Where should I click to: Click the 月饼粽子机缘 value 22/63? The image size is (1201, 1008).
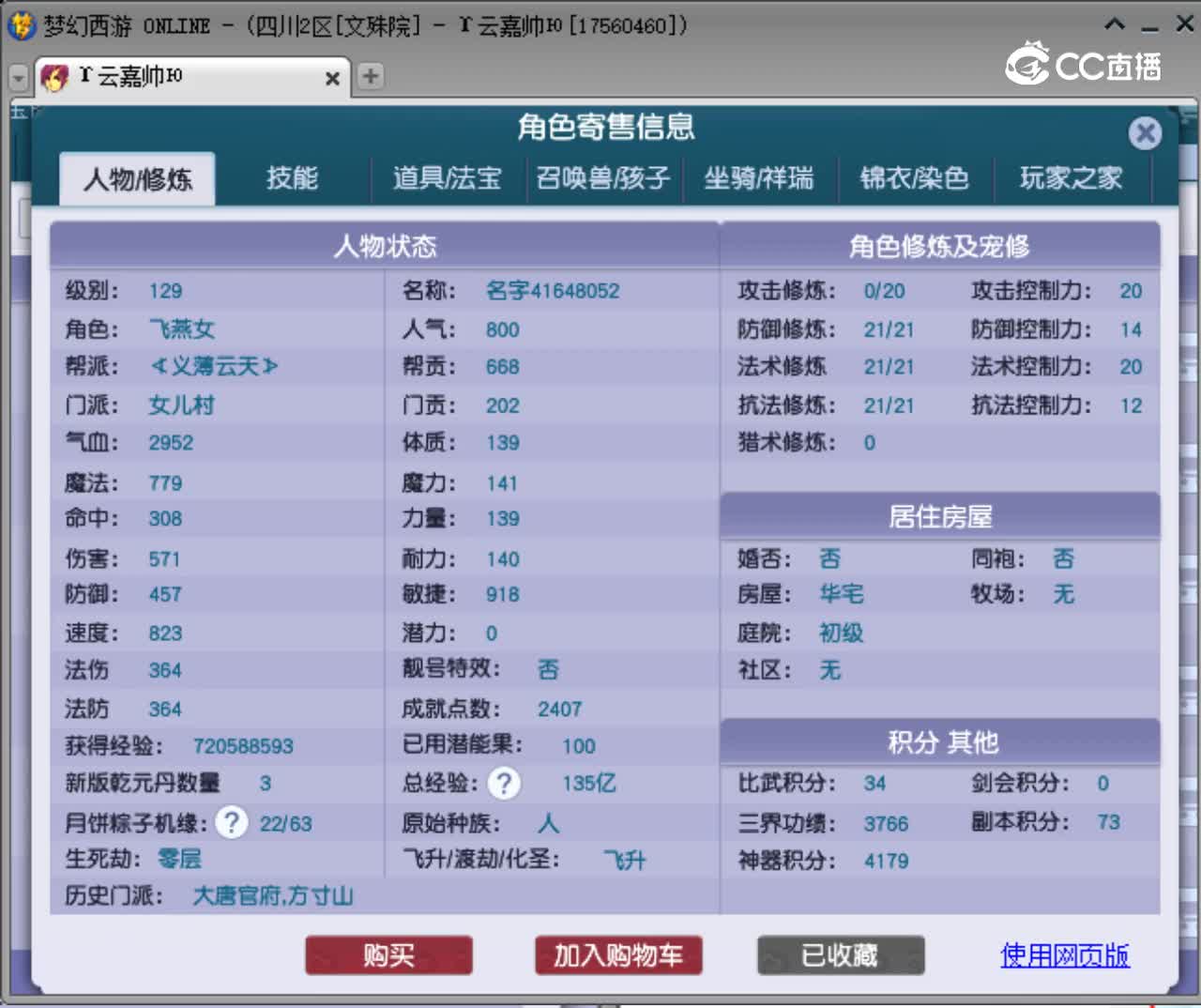coord(285,824)
